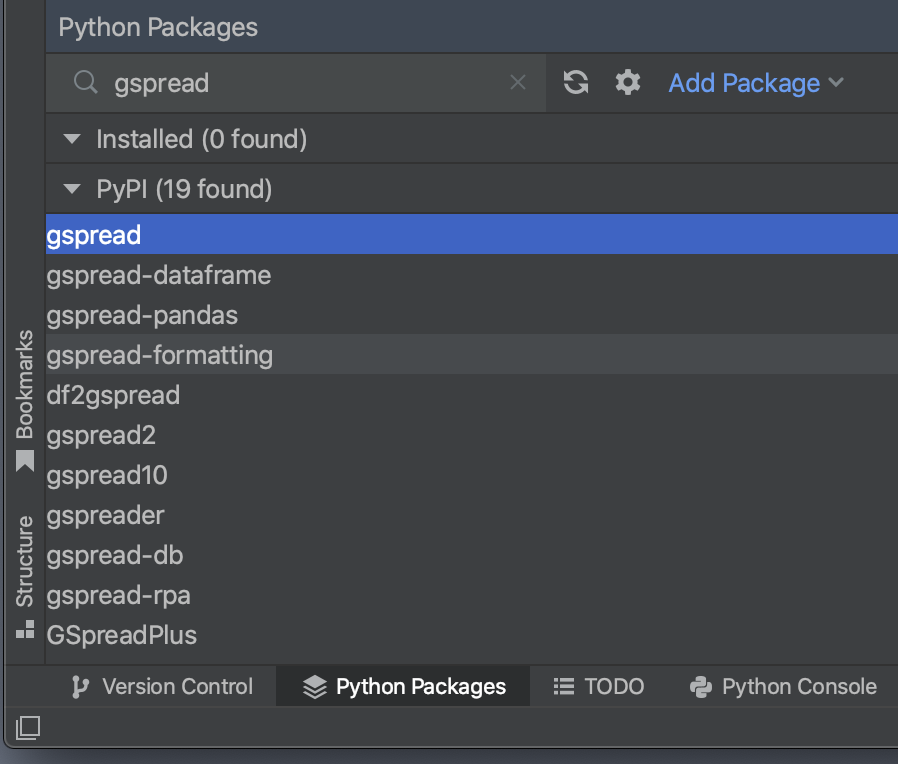Select the df2gspread package

tap(113, 395)
